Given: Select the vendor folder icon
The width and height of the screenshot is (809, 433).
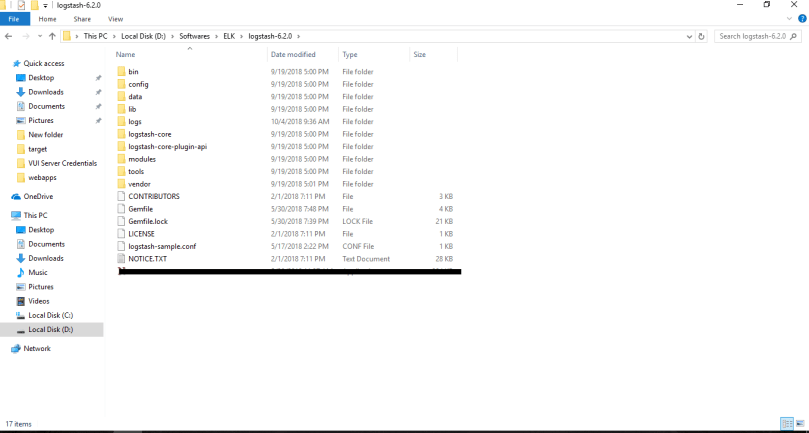Looking at the screenshot, I should click(121, 184).
